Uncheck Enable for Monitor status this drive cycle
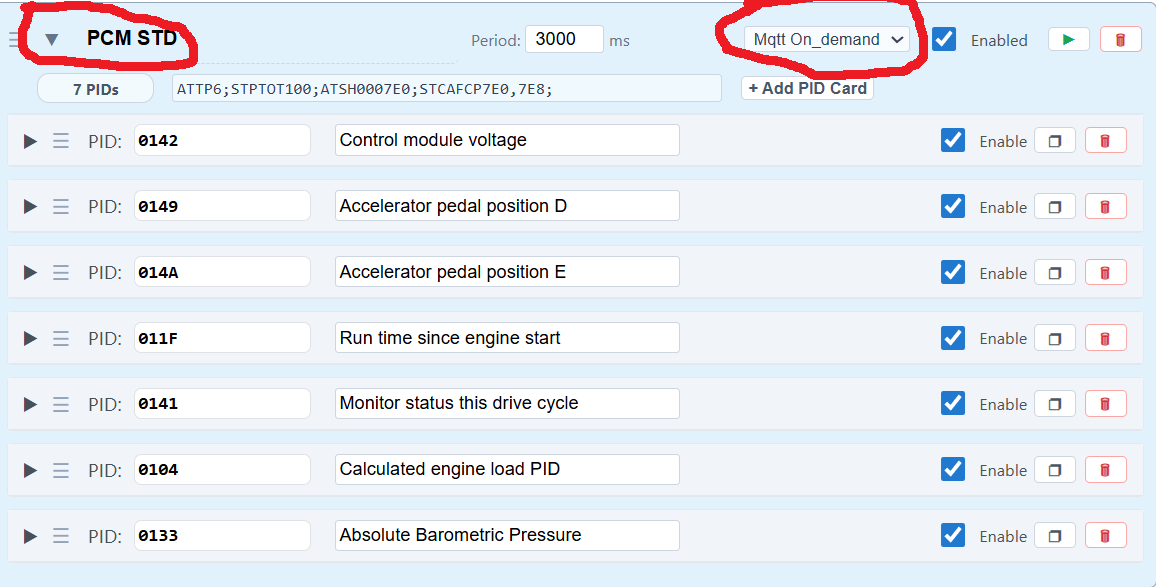This screenshot has height=587, width=1156. click(x=953, y=403)
